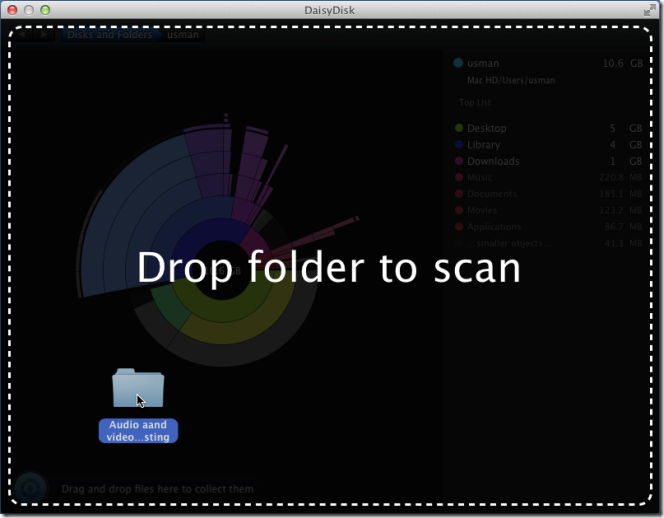Click the forward navigation arrow

click(43, 34)
